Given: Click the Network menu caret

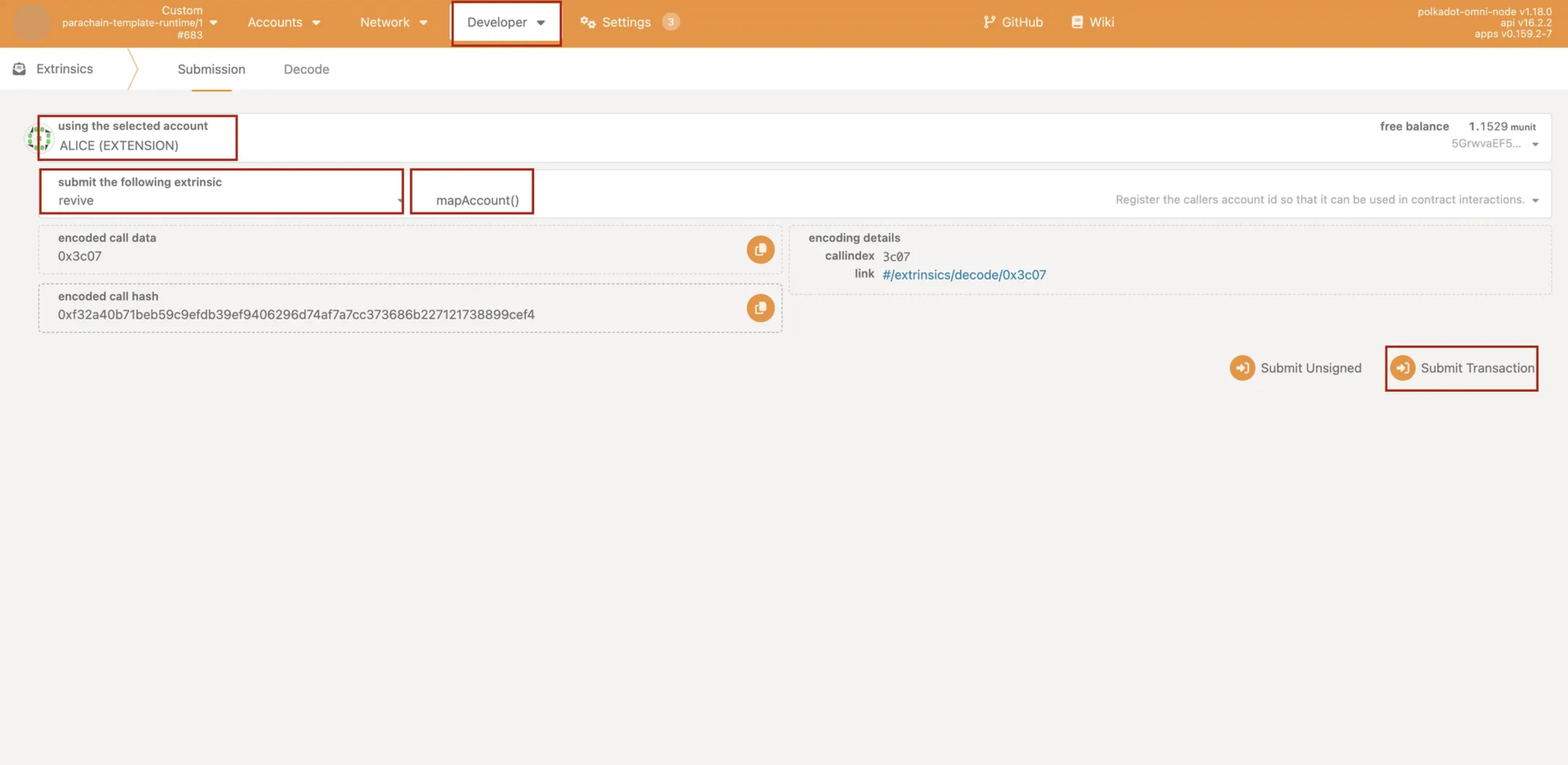Looking at the screenshot, I should pyautogui.click(x=423, y=23).
